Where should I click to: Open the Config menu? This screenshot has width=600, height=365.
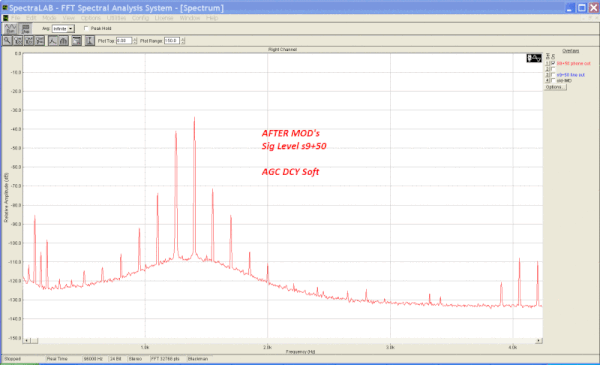click(140, 18)
